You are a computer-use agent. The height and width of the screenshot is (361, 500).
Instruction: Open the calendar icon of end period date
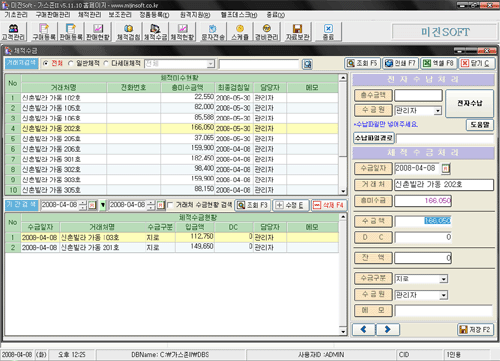tap(161, 205)
